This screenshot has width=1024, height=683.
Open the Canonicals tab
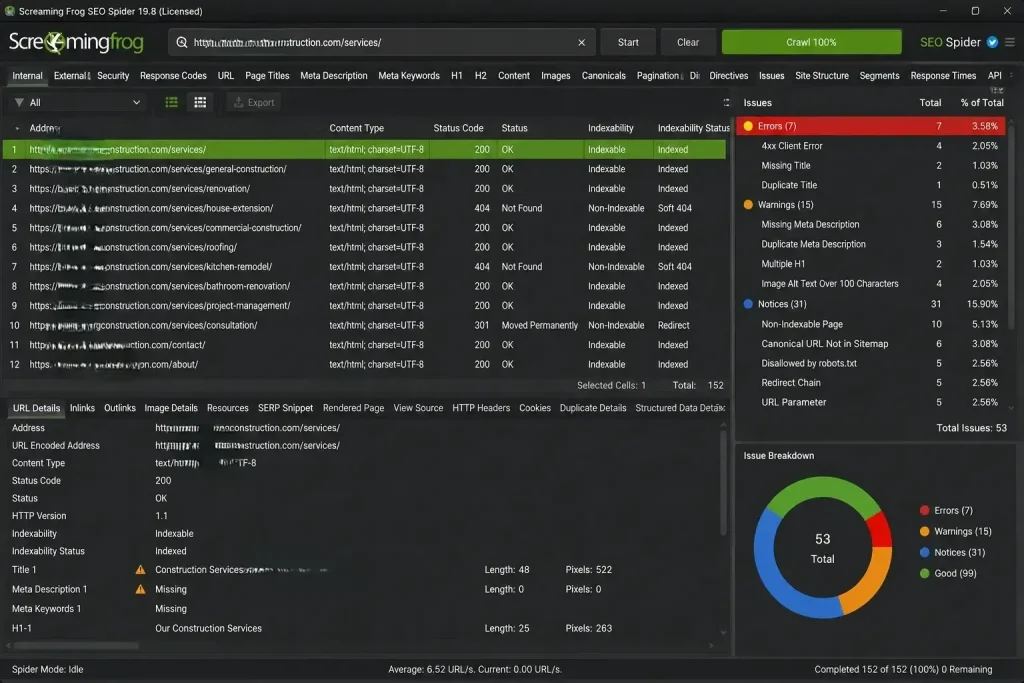603,76
